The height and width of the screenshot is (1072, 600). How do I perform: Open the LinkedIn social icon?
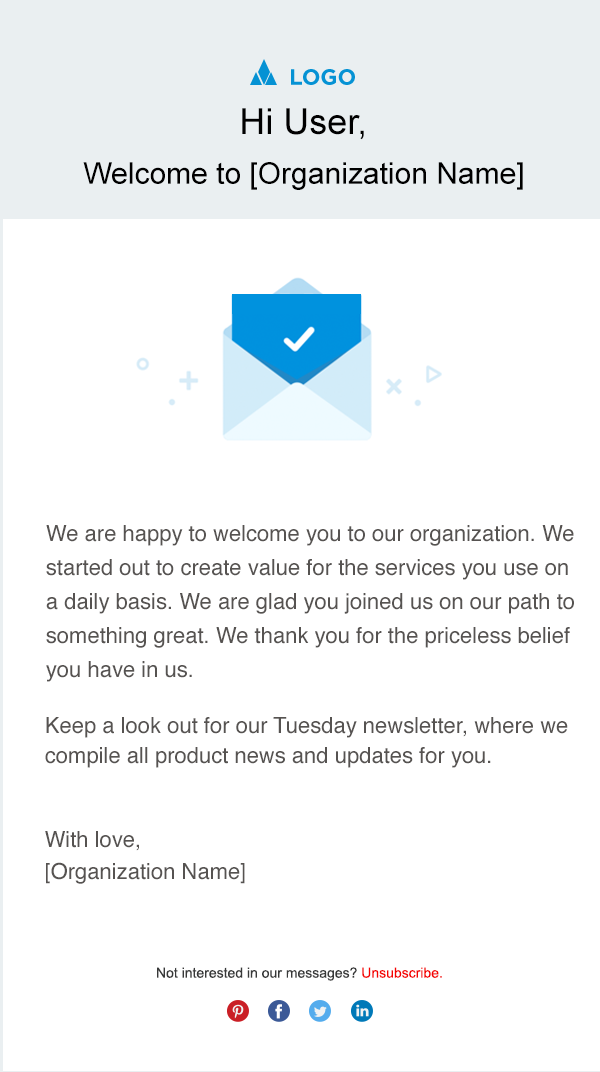click(362, 1011)
